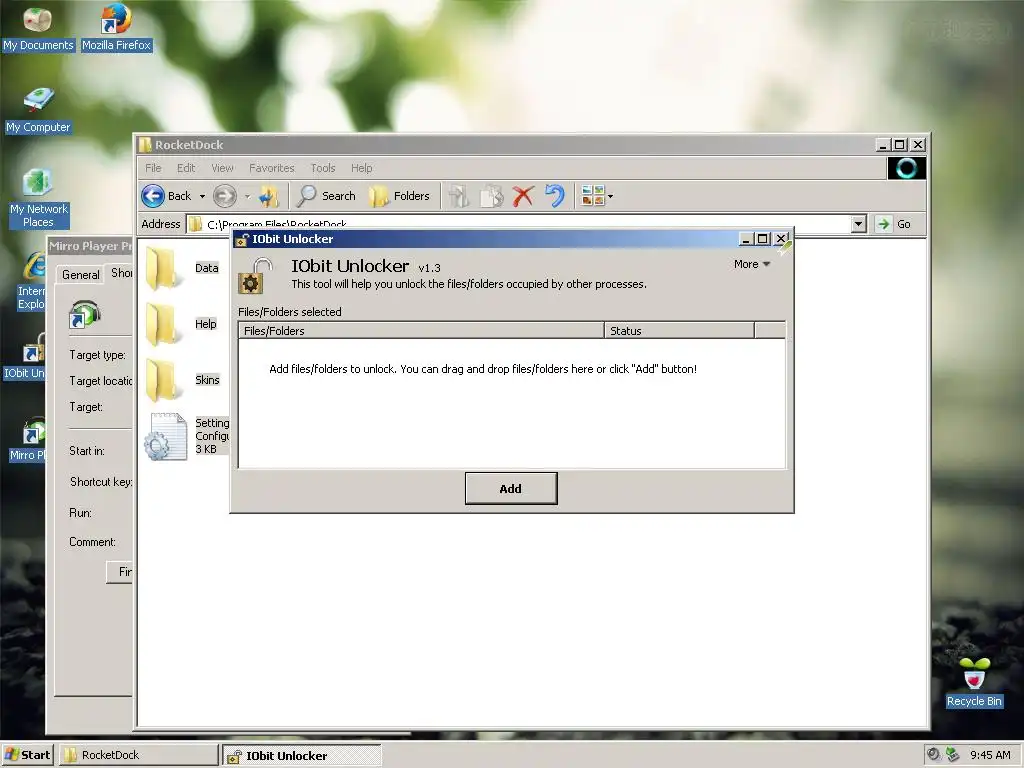Viewport: 1024px width, 768px height.
Task: Click the Back arrow in RocketDock window
Action: (x=153, y=196)
